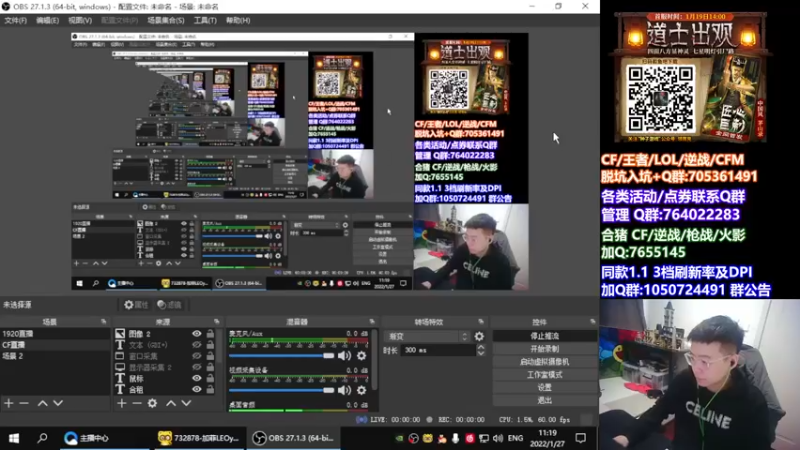Toggle lock on 图像 2 source
The image size is (800, 450).
(210, 334)
